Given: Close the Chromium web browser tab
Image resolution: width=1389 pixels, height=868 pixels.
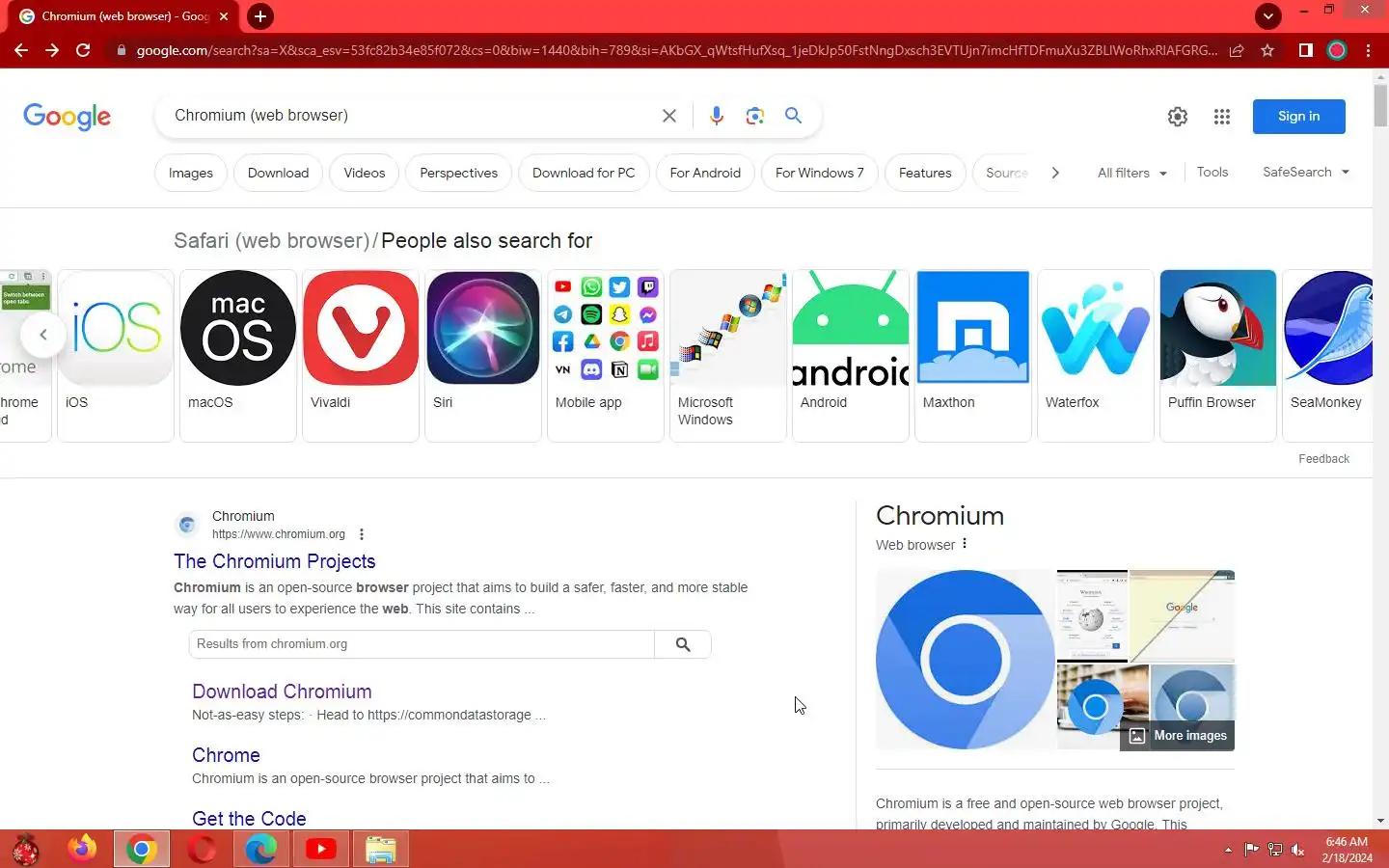Looking at the screenshot, I should click(224, 16).
